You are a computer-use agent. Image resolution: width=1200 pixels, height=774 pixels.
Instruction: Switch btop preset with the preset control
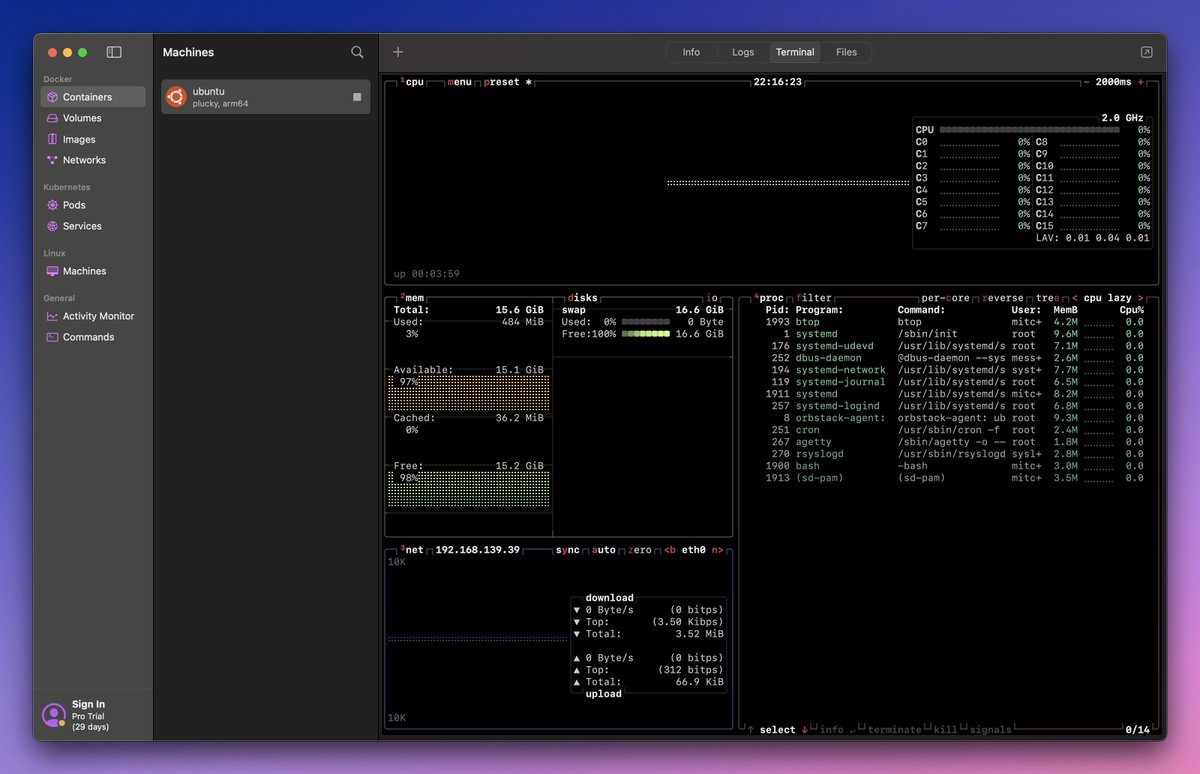(x=502, y=83)
